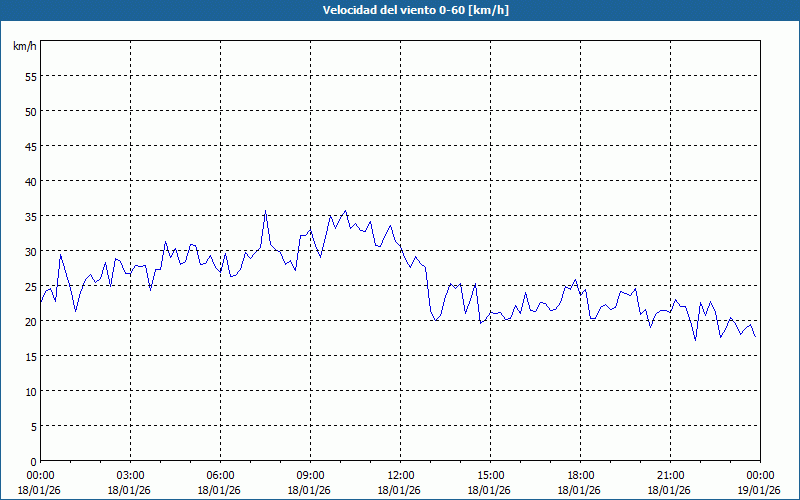
Task: Click the wind speed spike near 07:30
Action: [x=265, y=211]
